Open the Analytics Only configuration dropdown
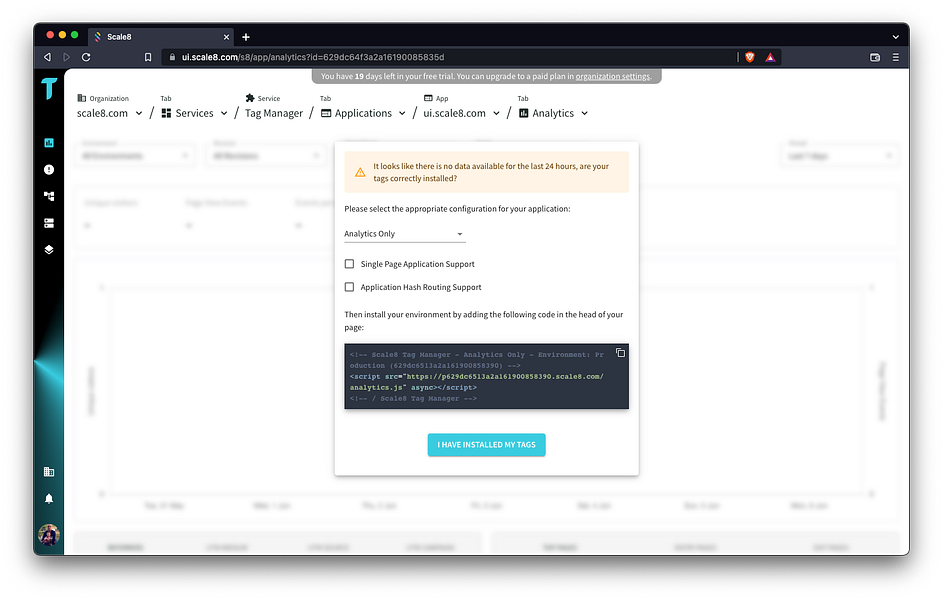The width and height of the screenshot is (943, 600). coord(405,234)
